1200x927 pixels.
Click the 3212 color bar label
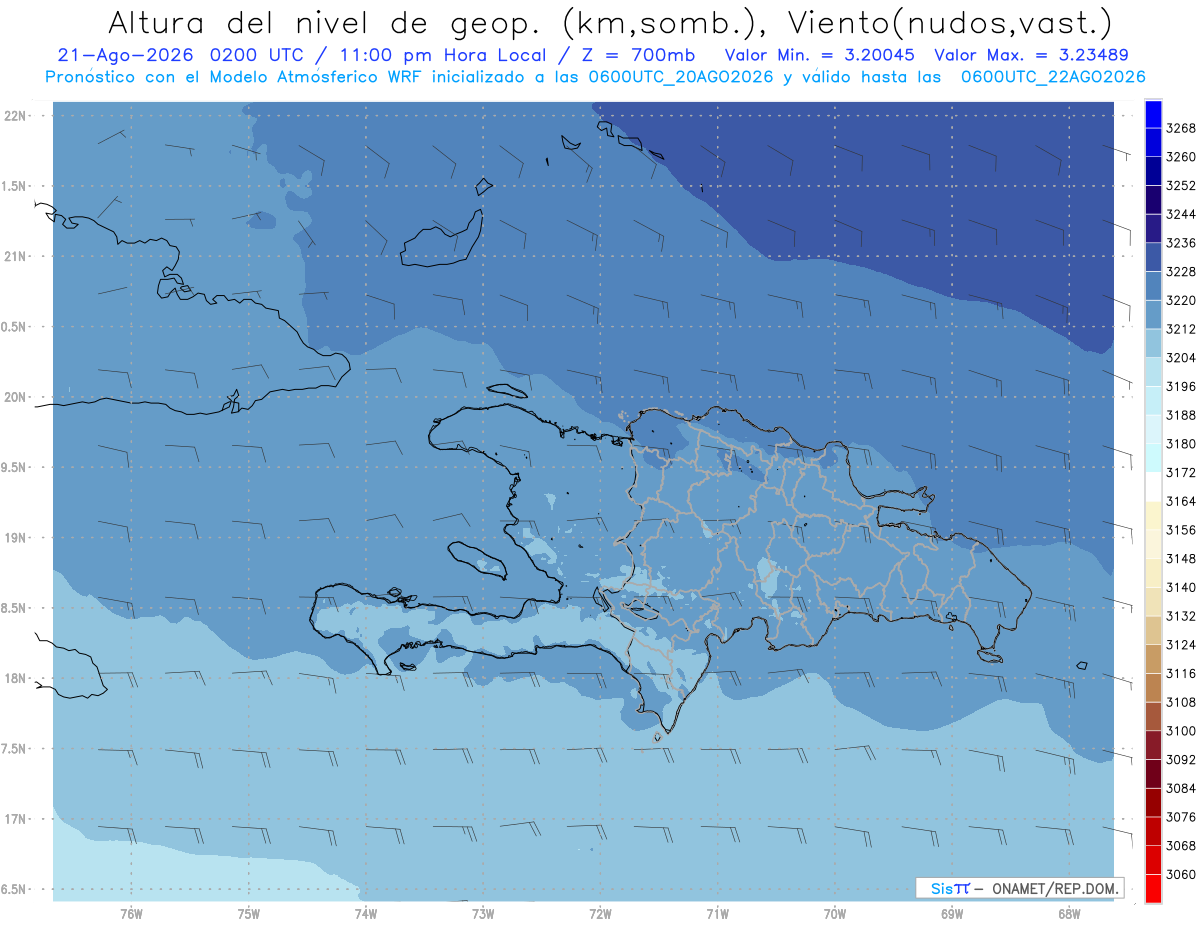tap(1181, 329)
